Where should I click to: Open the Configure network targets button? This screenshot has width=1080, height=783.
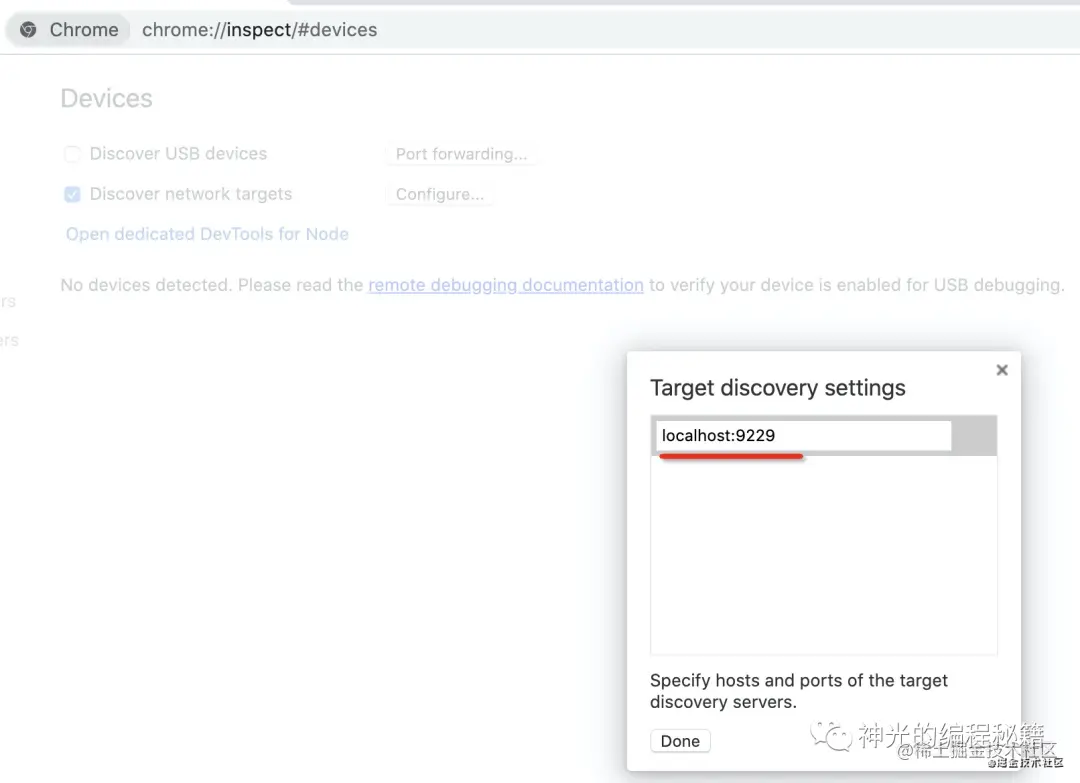coord(439,194)
